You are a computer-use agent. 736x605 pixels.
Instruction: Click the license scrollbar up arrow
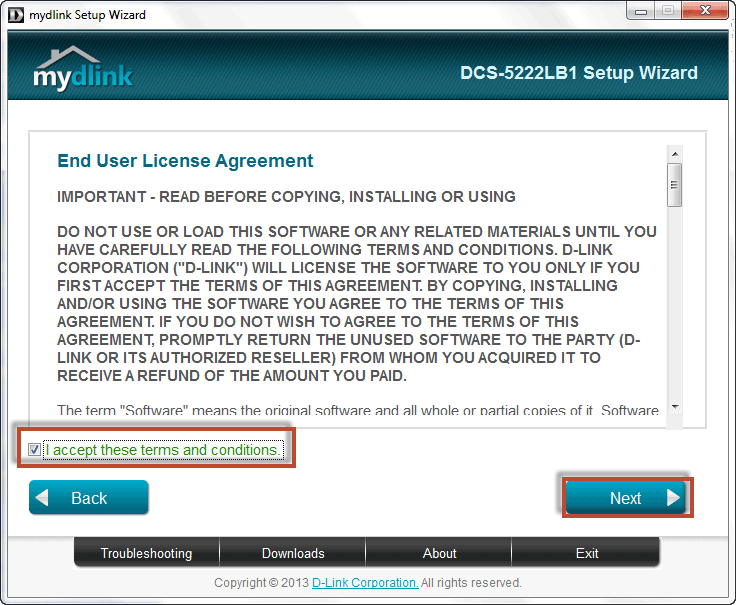coord(675,154)
